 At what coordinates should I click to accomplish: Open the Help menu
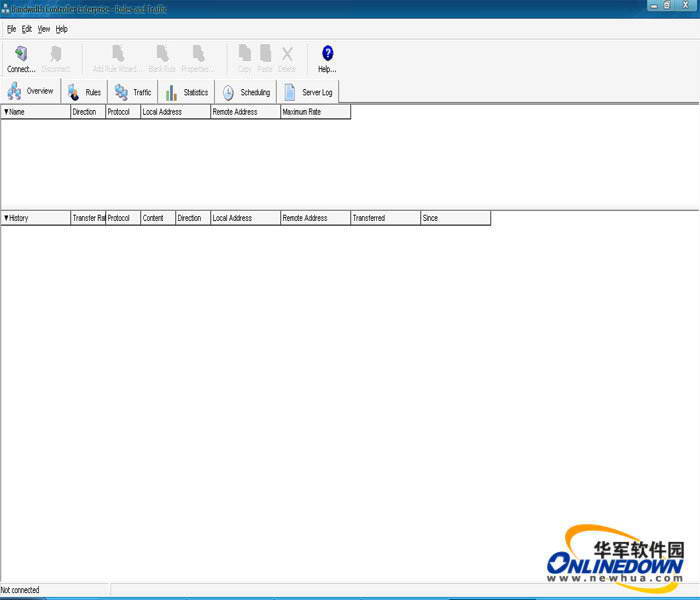coord(62,29)
